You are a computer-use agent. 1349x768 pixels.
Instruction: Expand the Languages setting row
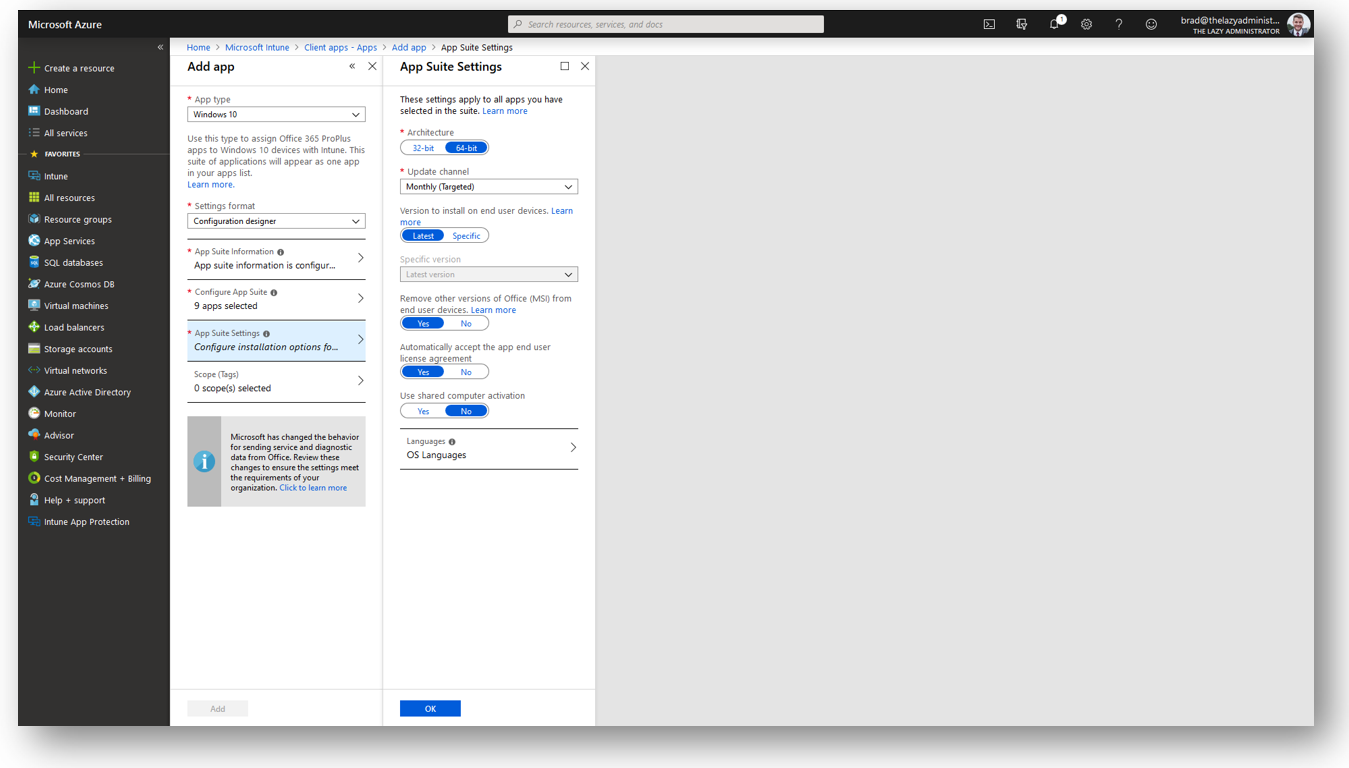click(x=489, y=448)
